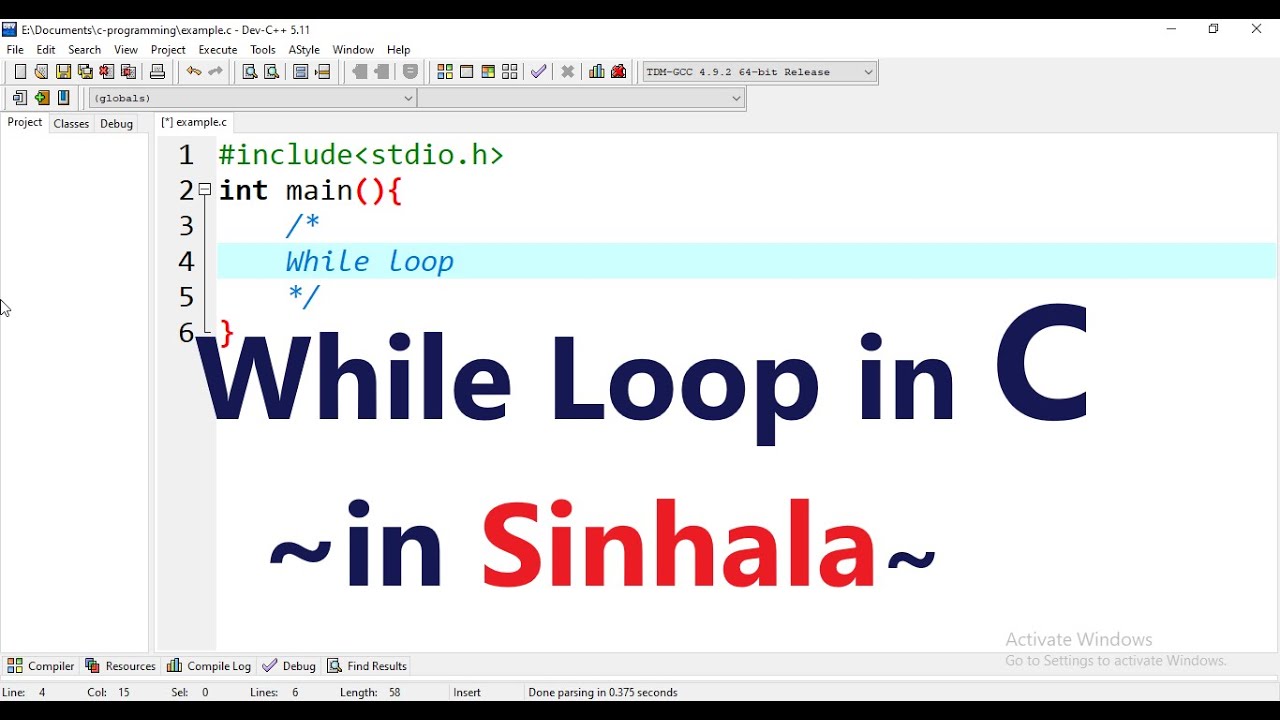Viewport: 1280px width, 720px height.
Task: Click the Undo arrow
Action: click(x=193, y=72)
